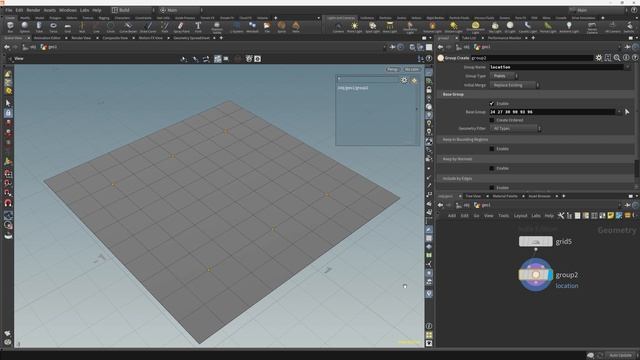Select the Torus shelf tool
The image size is (640, 360).
coord(53,27)
